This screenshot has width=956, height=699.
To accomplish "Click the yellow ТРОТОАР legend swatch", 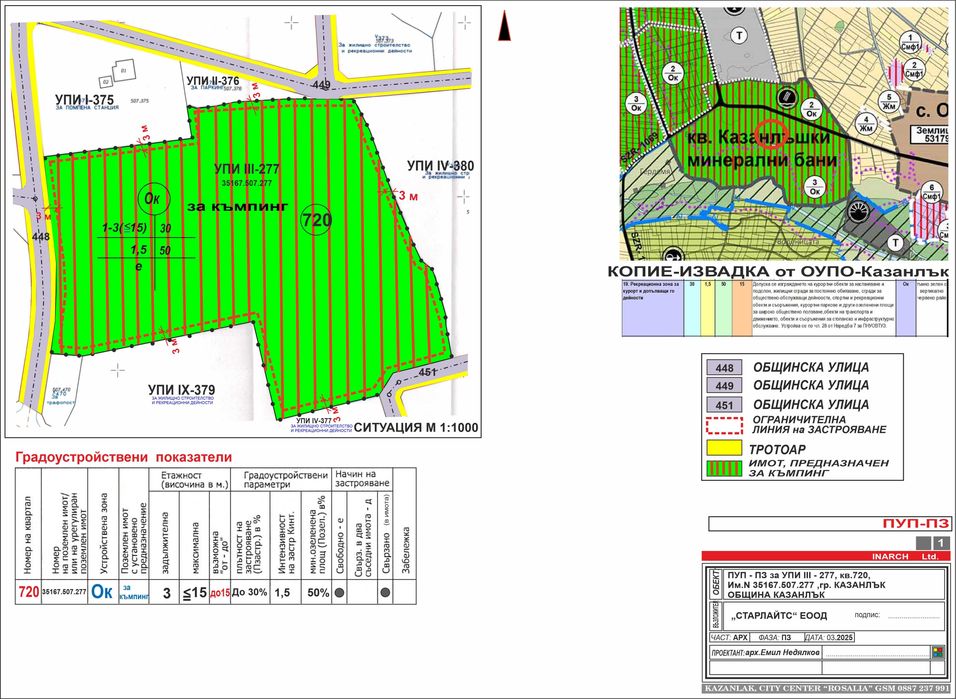I will point(724,448).
